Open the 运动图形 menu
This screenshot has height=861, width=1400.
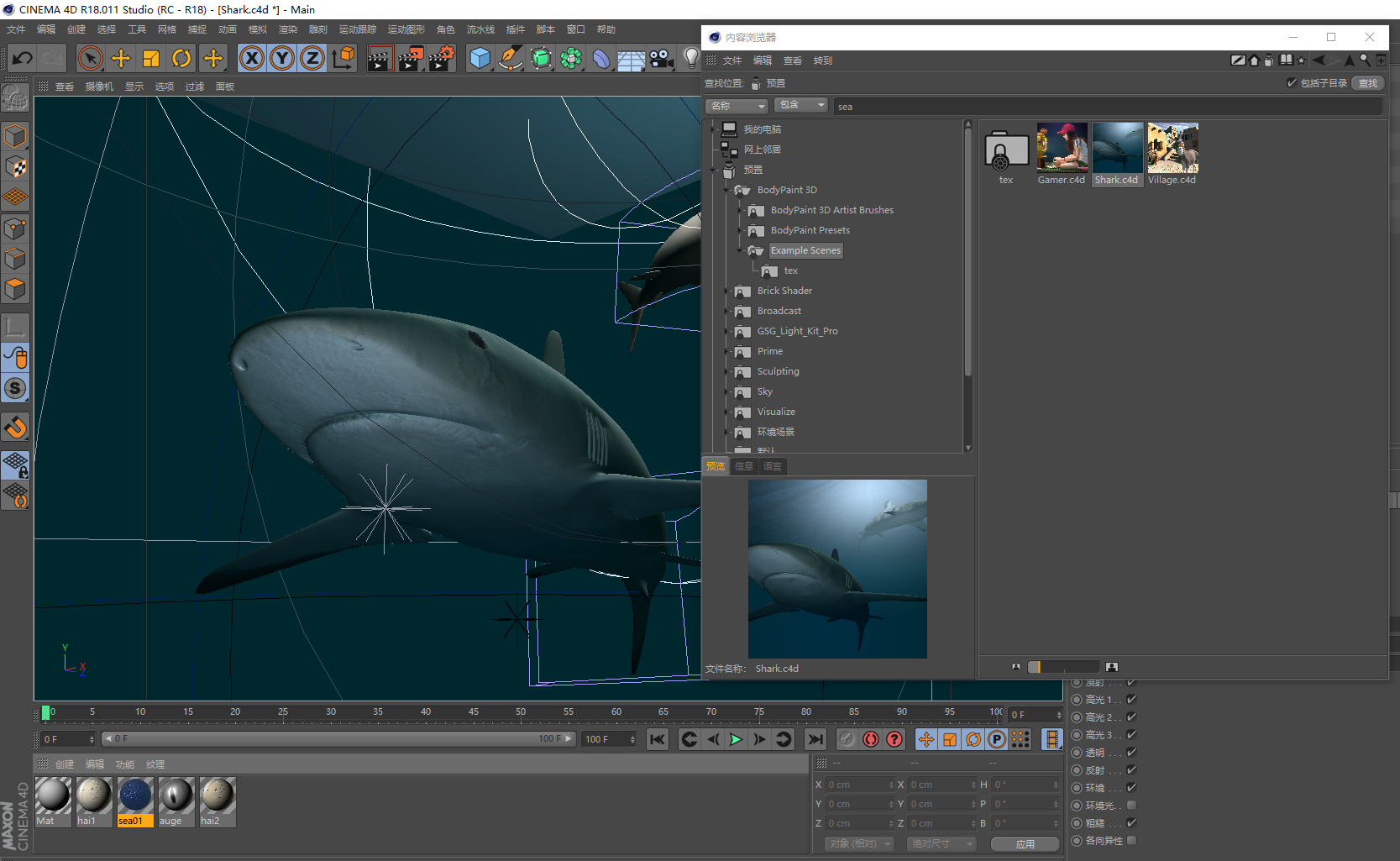406,29
